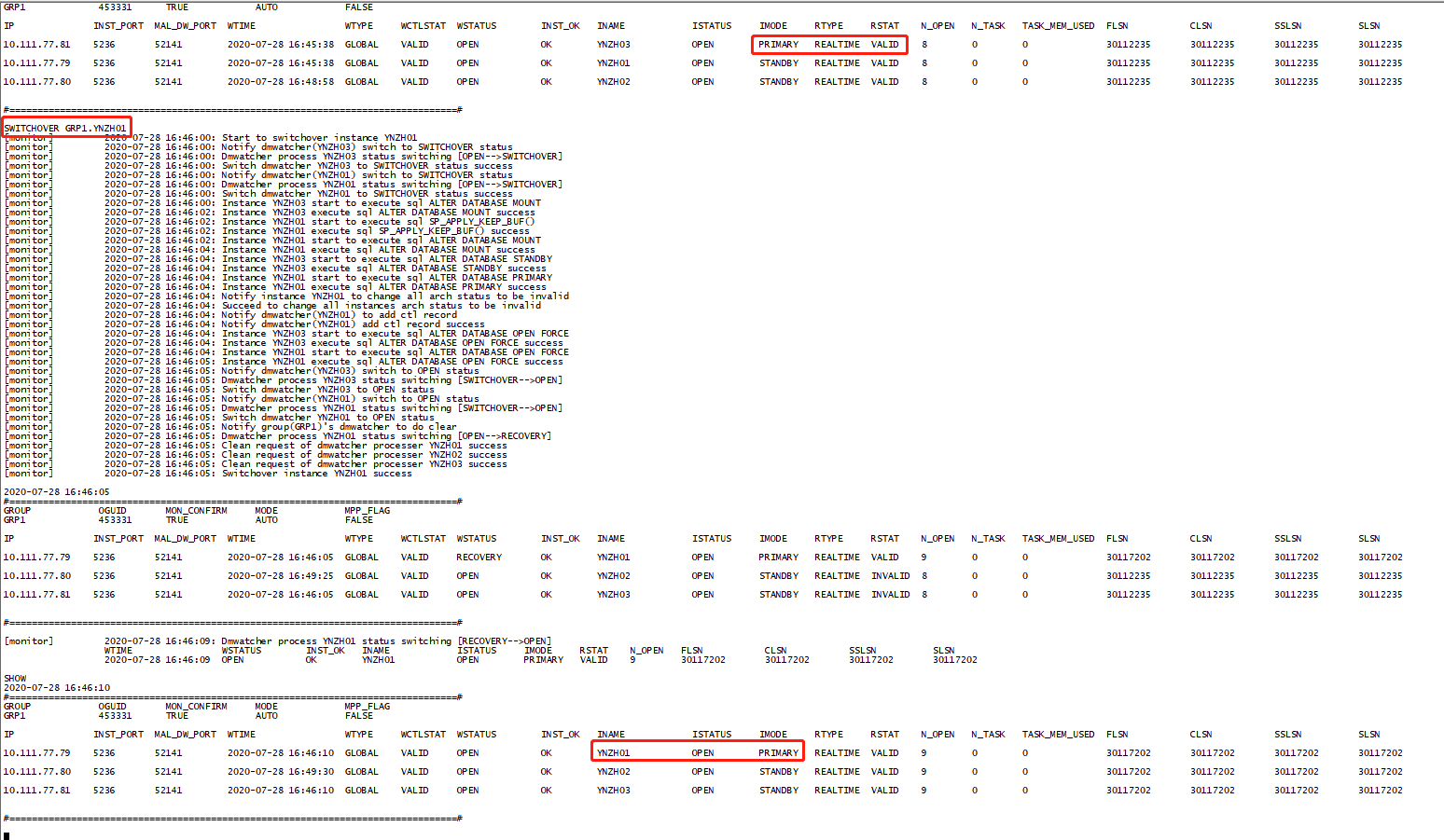Click "YNZH01 execute sql SP_APPLY_KEEP_BUF() success" line
Image resolution: width=1444 pixels, height=840 pixels.
coord(375,231)
